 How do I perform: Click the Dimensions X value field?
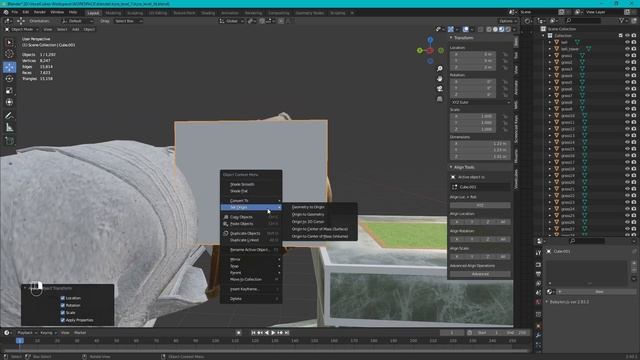point(480,144)
